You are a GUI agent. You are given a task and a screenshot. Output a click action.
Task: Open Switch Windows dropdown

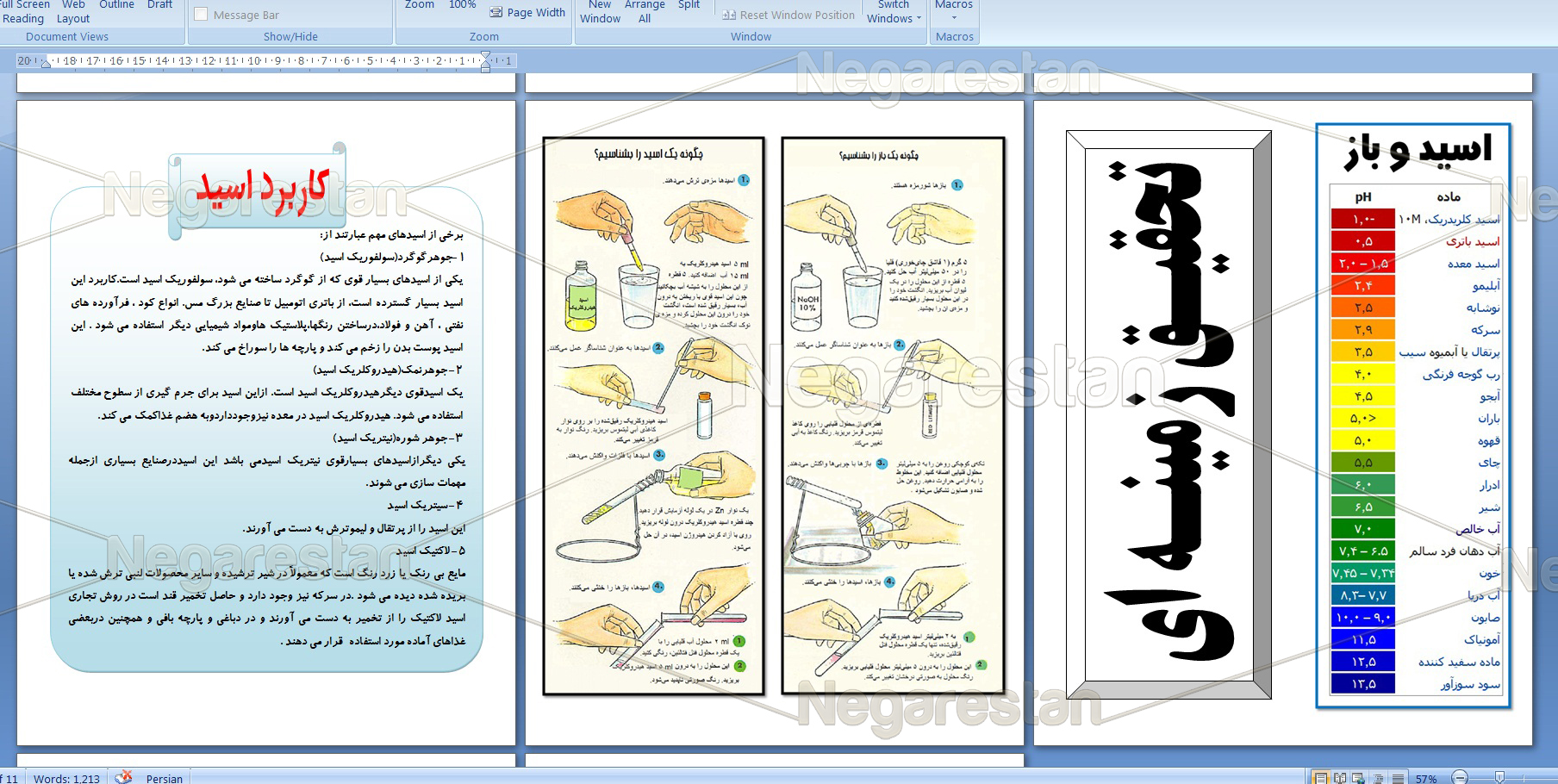[x=894, y=12]
